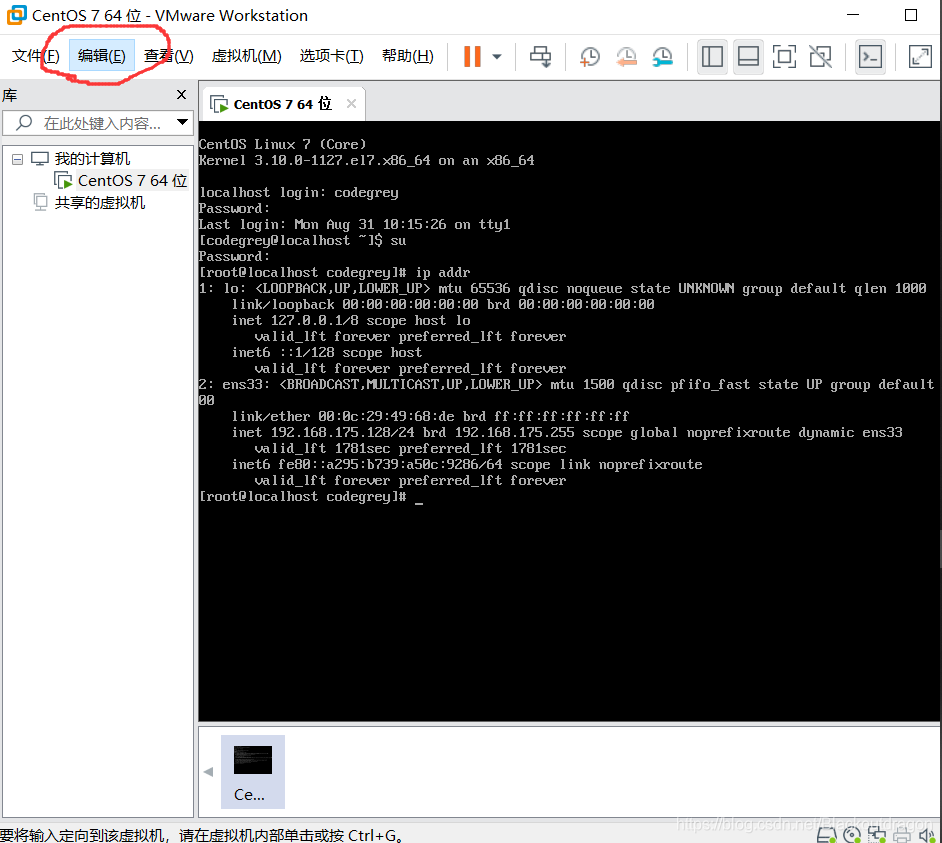This screenshot has height=843, width=942.
Task: Enter full screen mode icon
Action: pos(784,56)
